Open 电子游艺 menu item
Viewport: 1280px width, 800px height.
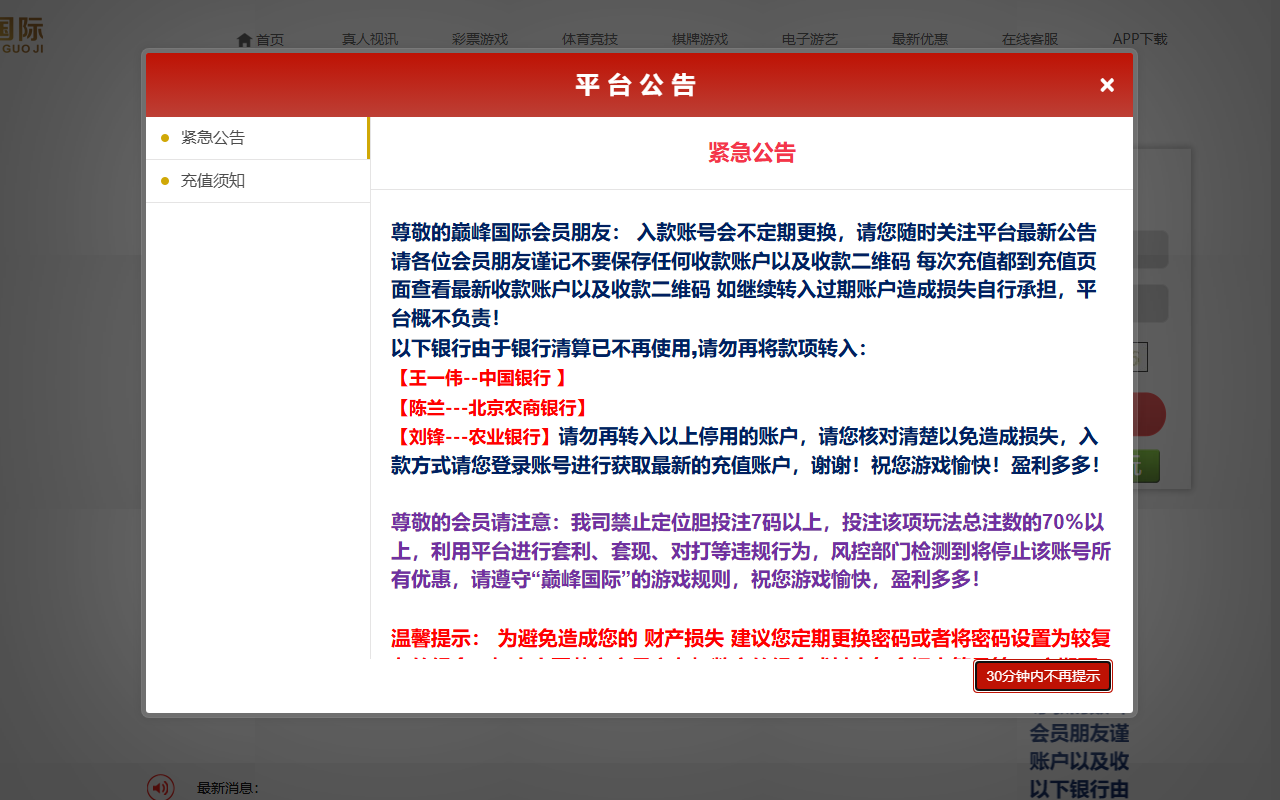tap(810, 40)
